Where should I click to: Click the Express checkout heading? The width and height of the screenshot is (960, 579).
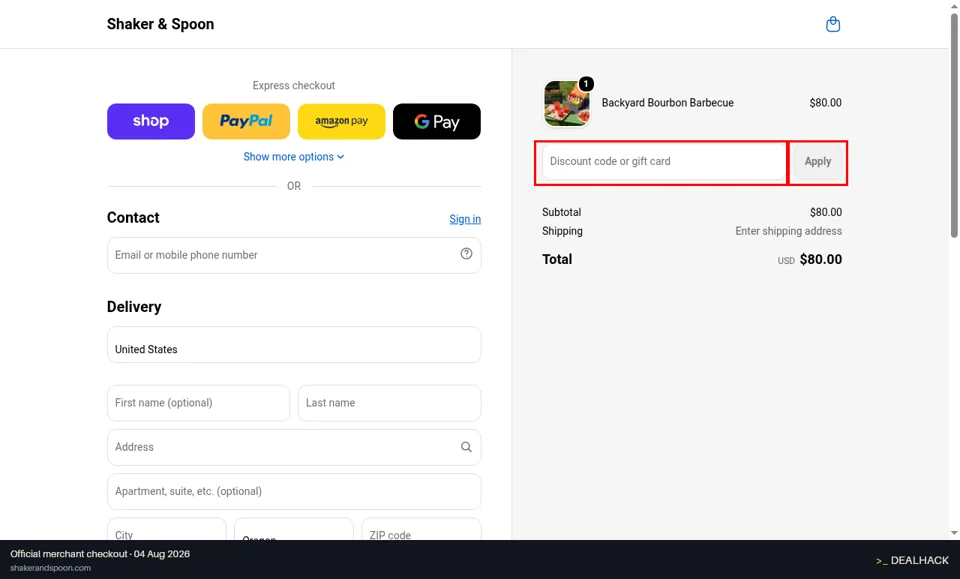coord(294,86)
